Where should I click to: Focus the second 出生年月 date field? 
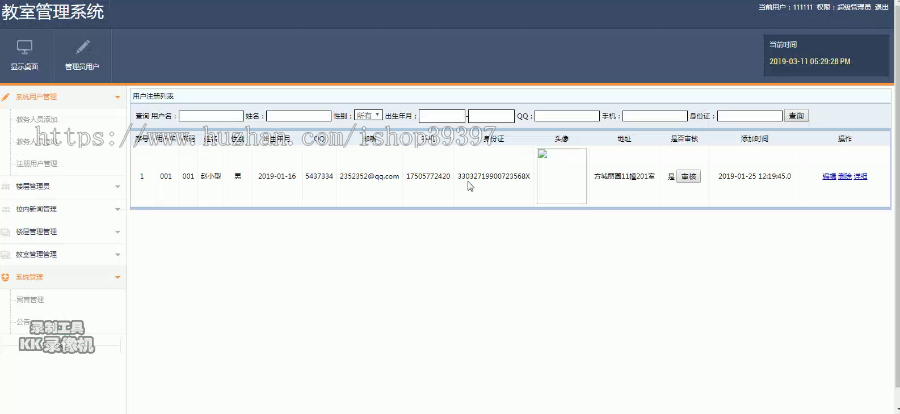point(491,116)
